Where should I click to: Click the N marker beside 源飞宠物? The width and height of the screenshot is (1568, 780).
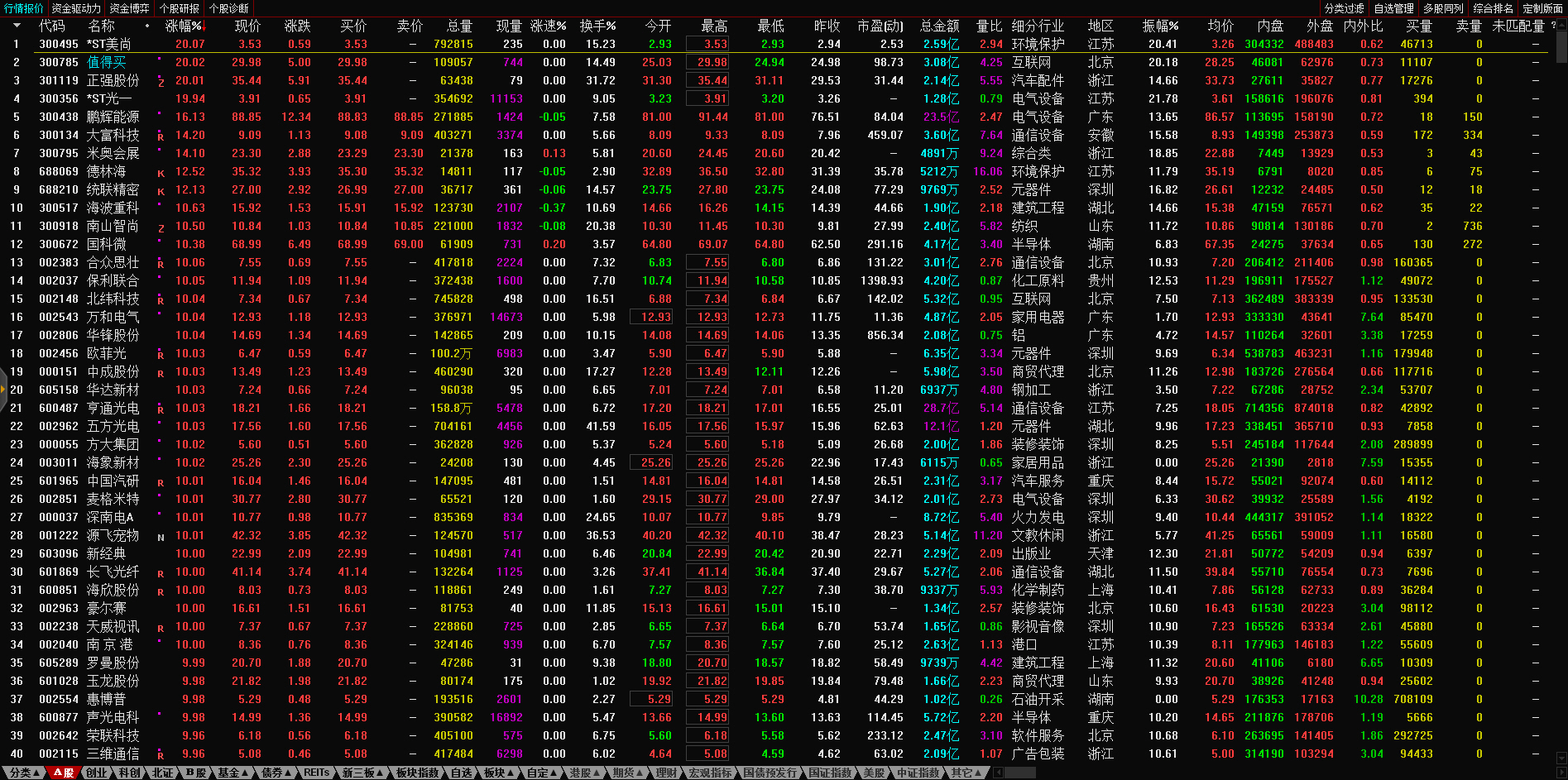161,537
